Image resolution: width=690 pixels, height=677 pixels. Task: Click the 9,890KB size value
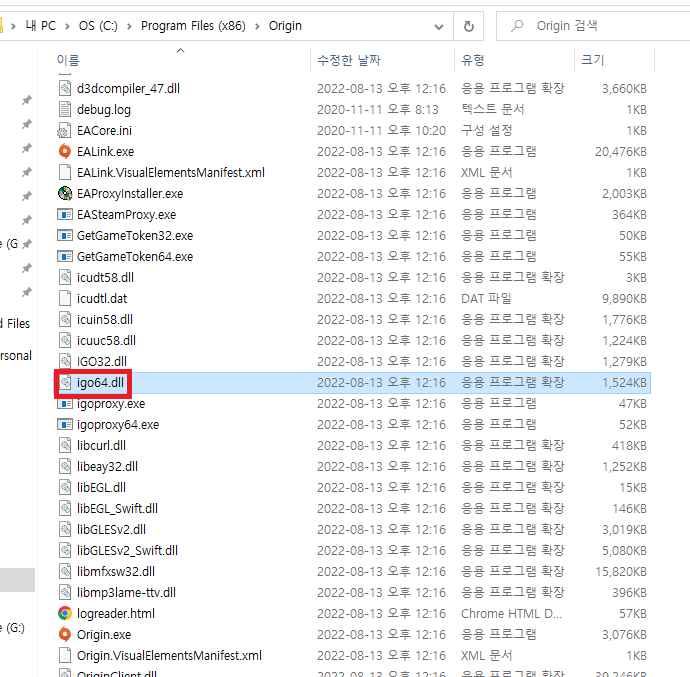(x=624, y=299)
